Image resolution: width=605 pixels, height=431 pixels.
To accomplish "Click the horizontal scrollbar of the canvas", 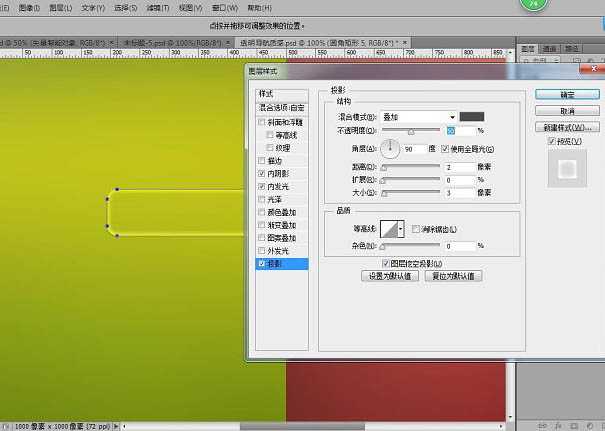I will coord(302,426).
